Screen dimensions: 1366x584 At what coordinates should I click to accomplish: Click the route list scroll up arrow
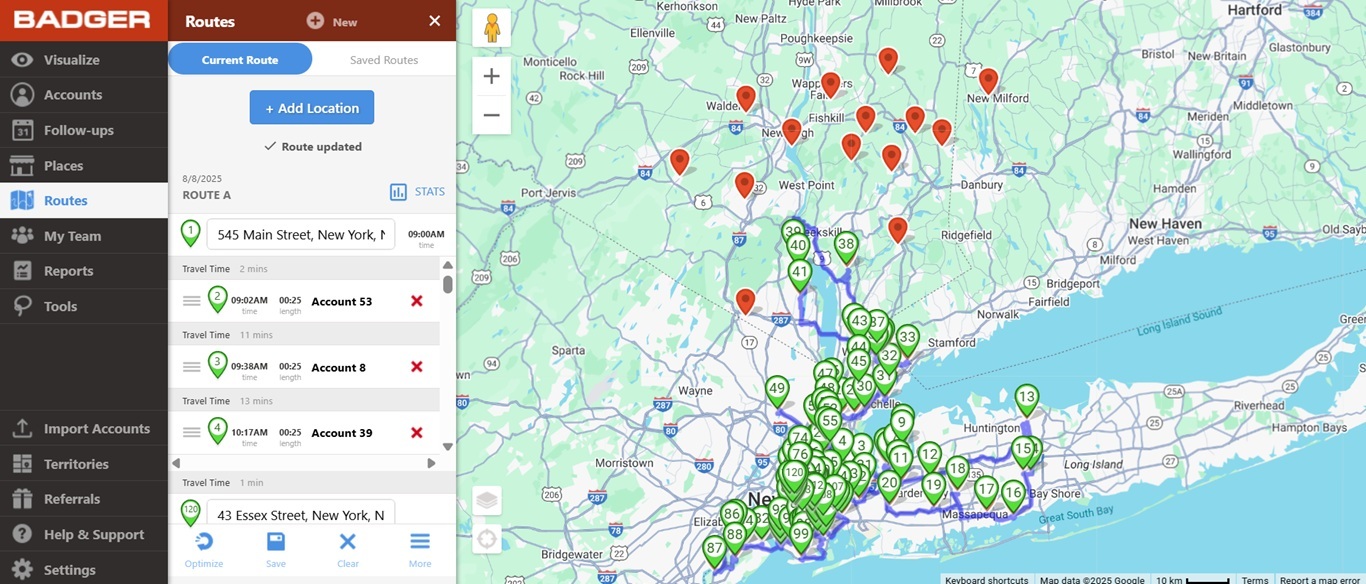[448, 265]
